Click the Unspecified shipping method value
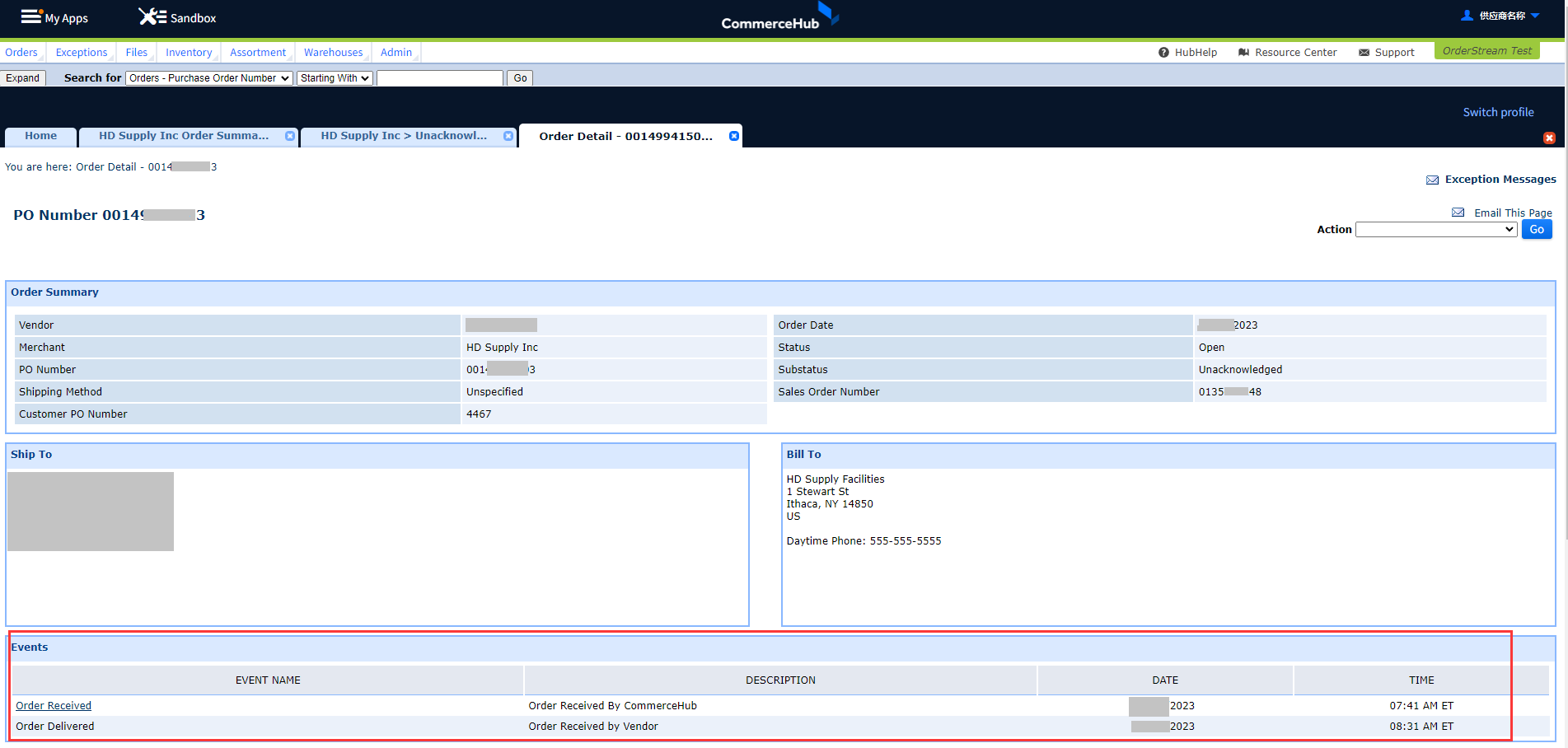This screenshot has height=748, width=1568. point(494,392)
